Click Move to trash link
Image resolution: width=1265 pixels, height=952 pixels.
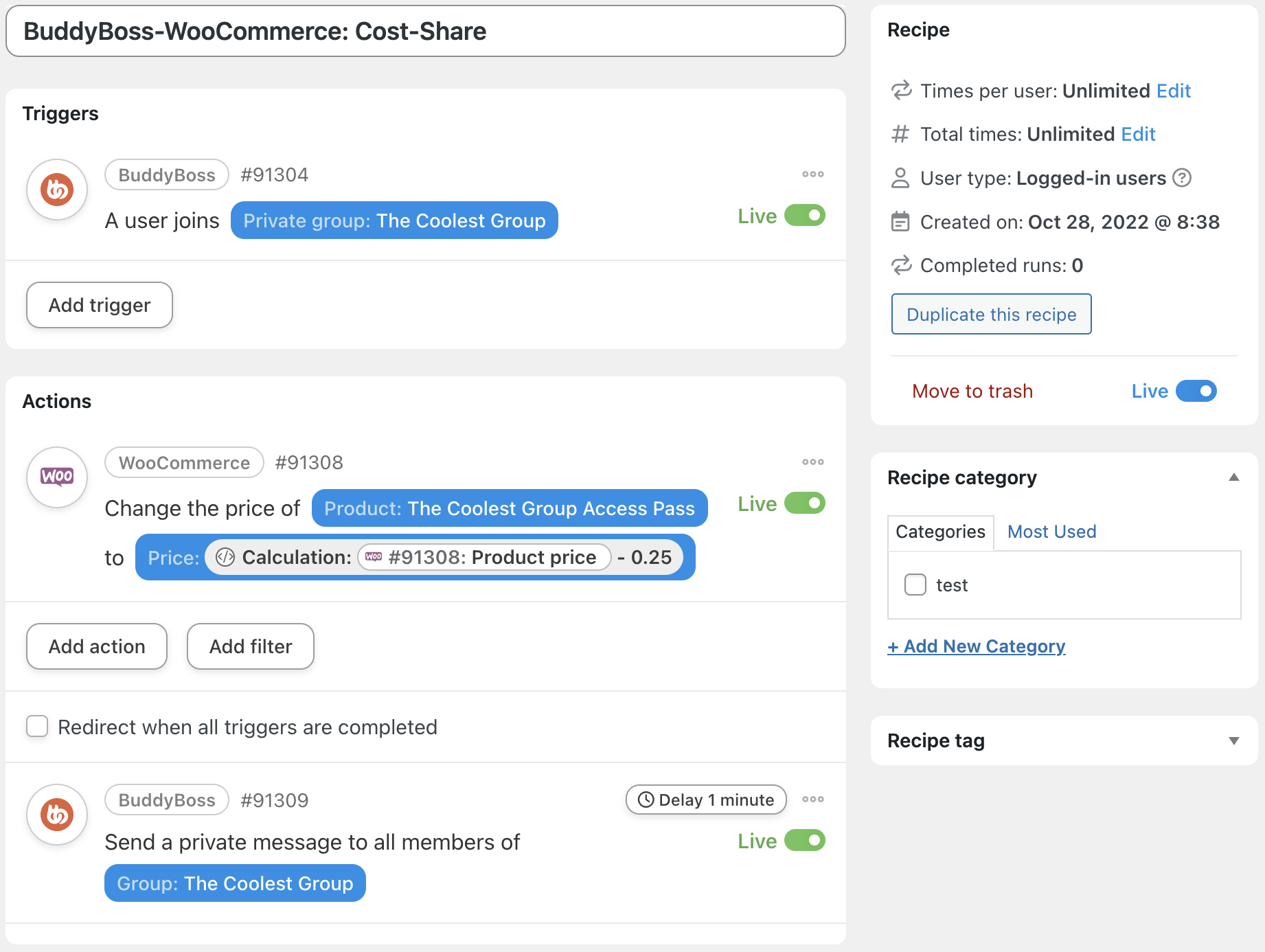tap(972, 391)
